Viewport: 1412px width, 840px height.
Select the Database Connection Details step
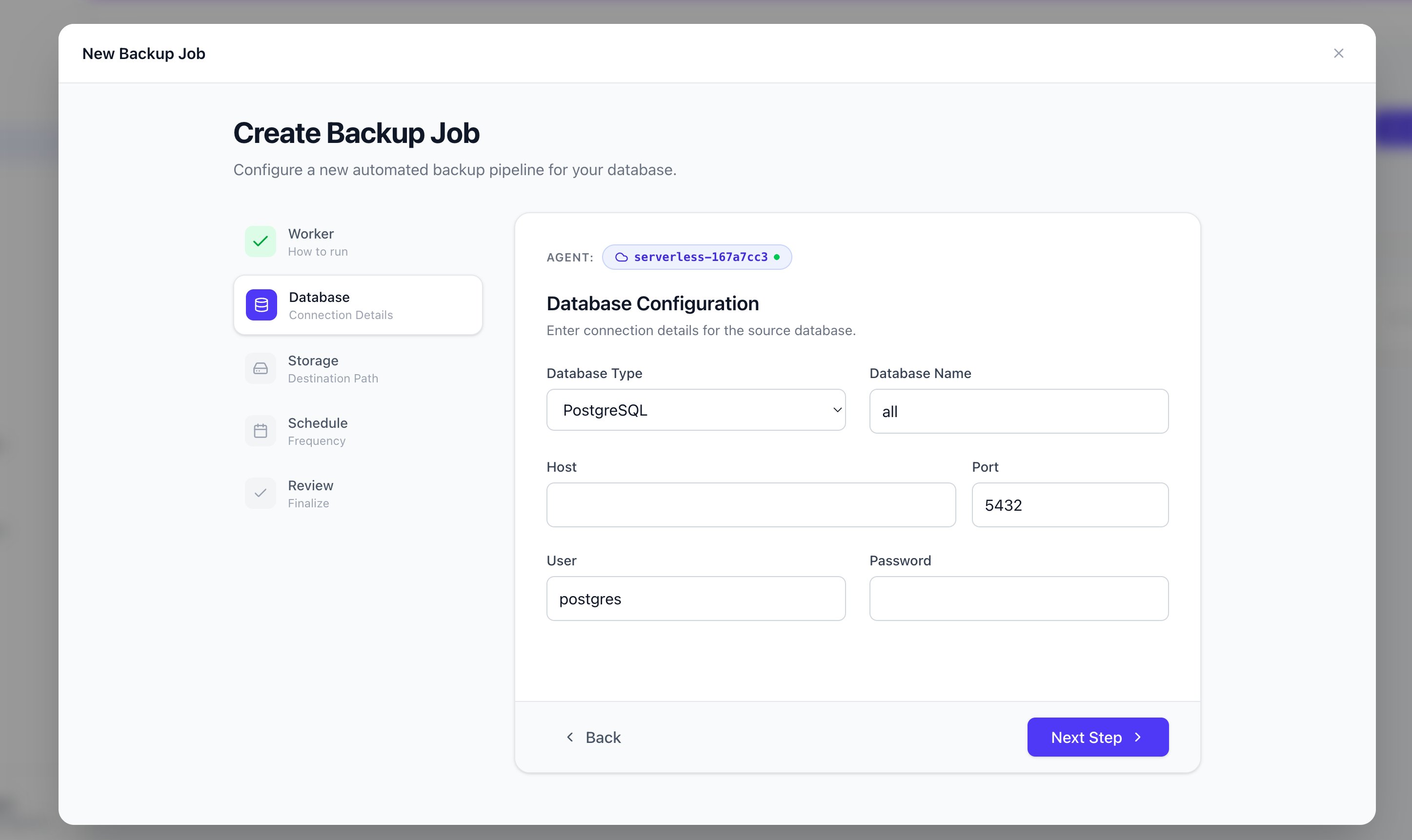click(358, 305)
